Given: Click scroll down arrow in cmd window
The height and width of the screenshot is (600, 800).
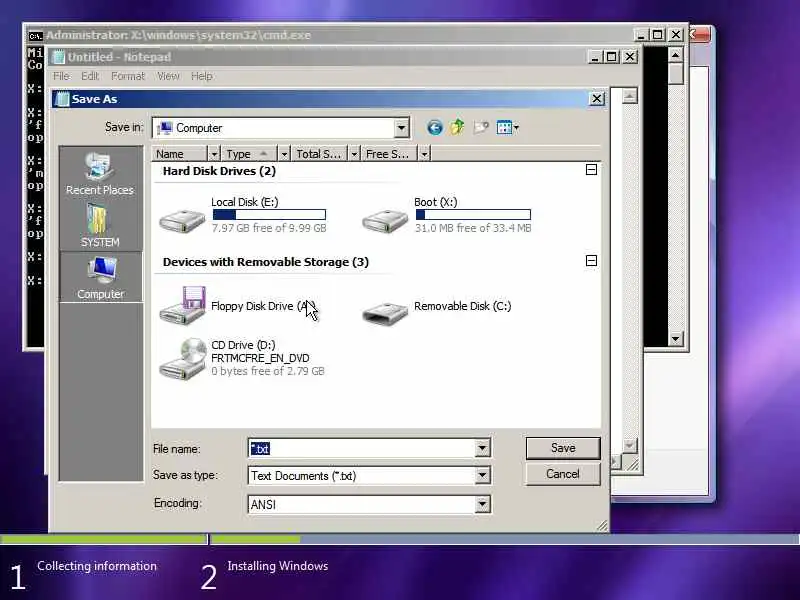Looking at the screenshot, I should (676, 338).
